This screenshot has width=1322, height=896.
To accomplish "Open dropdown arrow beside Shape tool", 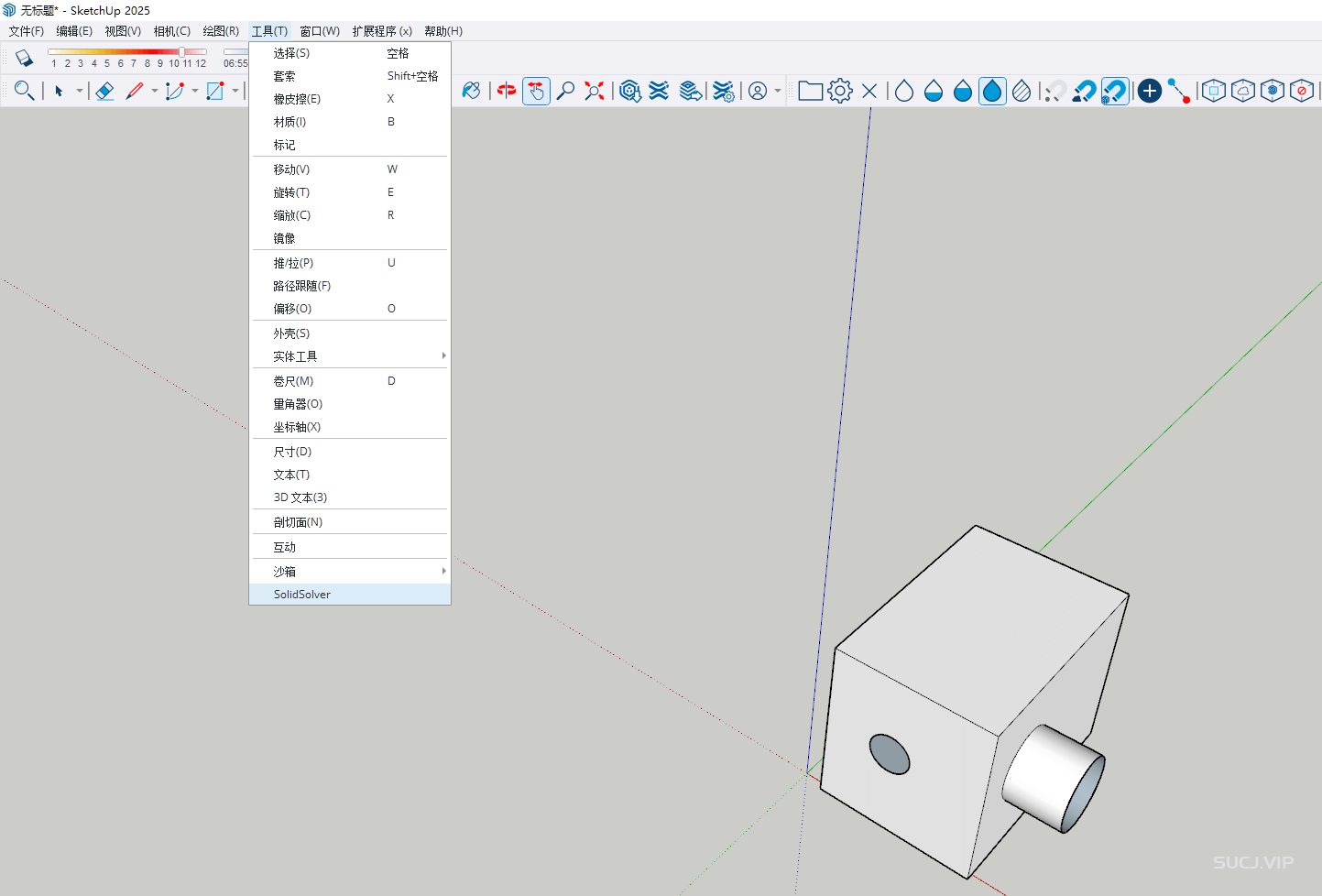I will point(235,91).
